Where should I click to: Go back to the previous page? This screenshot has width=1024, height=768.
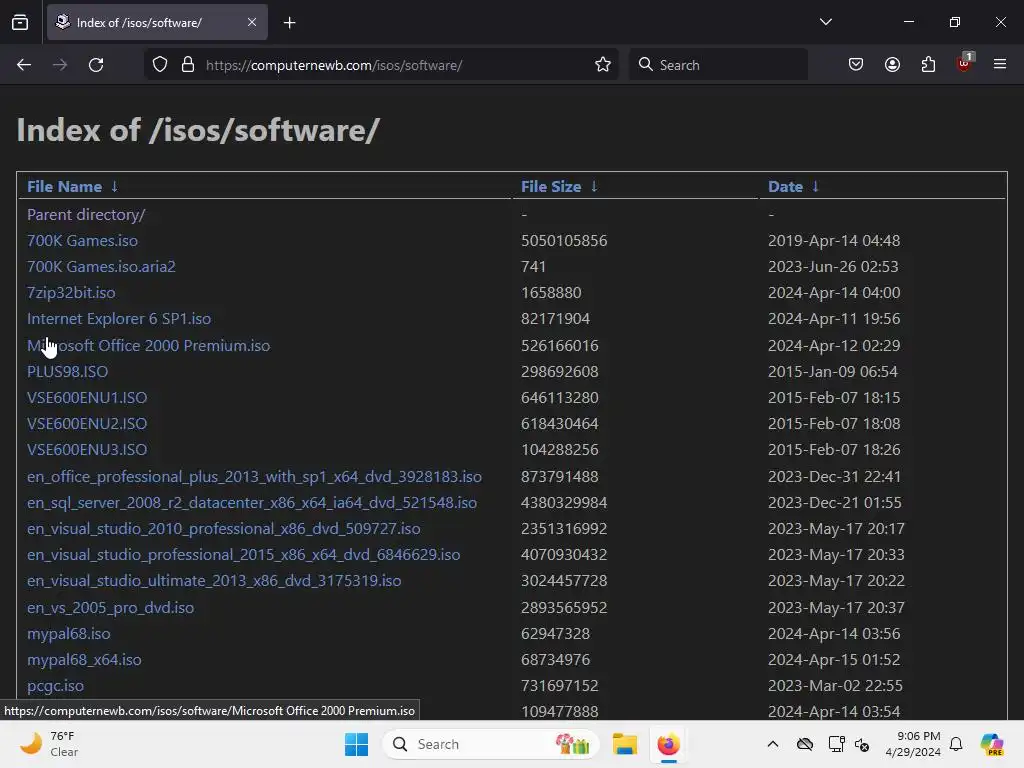click(x=24, y=65)
